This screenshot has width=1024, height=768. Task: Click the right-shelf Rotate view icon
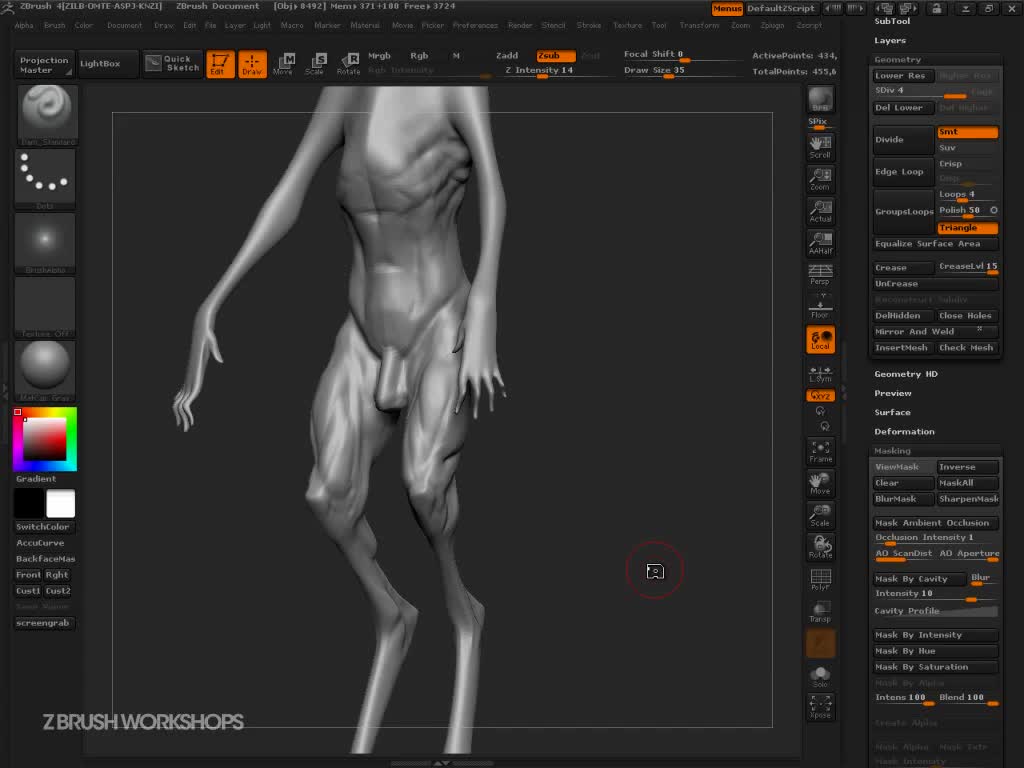point(820,547)
